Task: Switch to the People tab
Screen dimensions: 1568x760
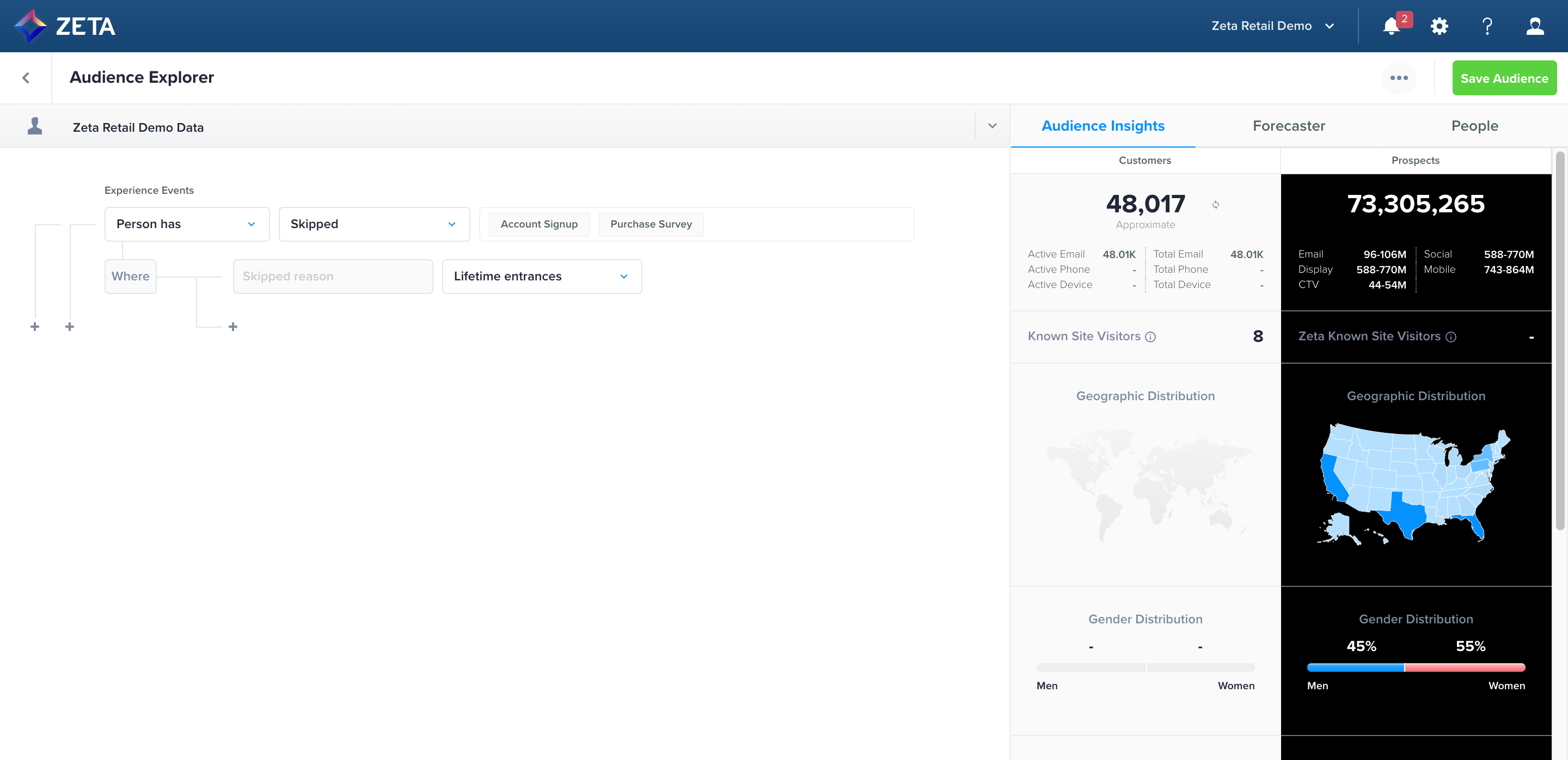Action: tap(1474, 126)
